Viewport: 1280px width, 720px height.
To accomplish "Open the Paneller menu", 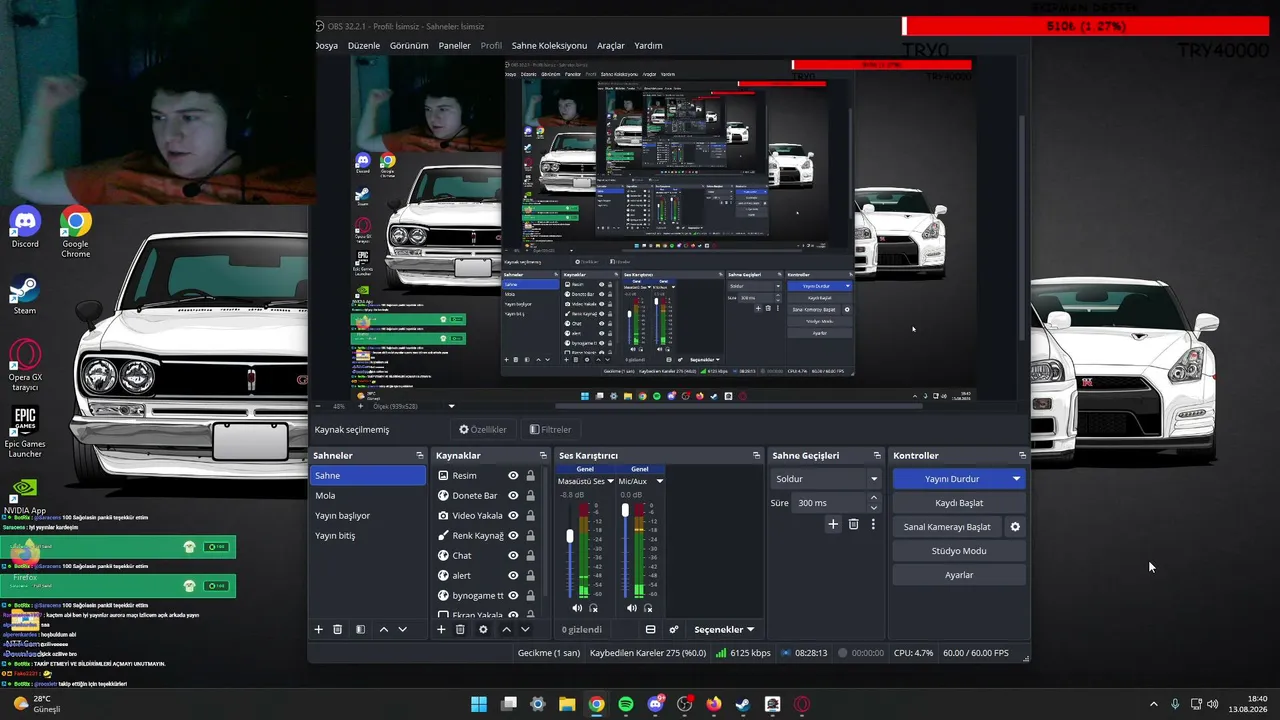I will (454, 46).
